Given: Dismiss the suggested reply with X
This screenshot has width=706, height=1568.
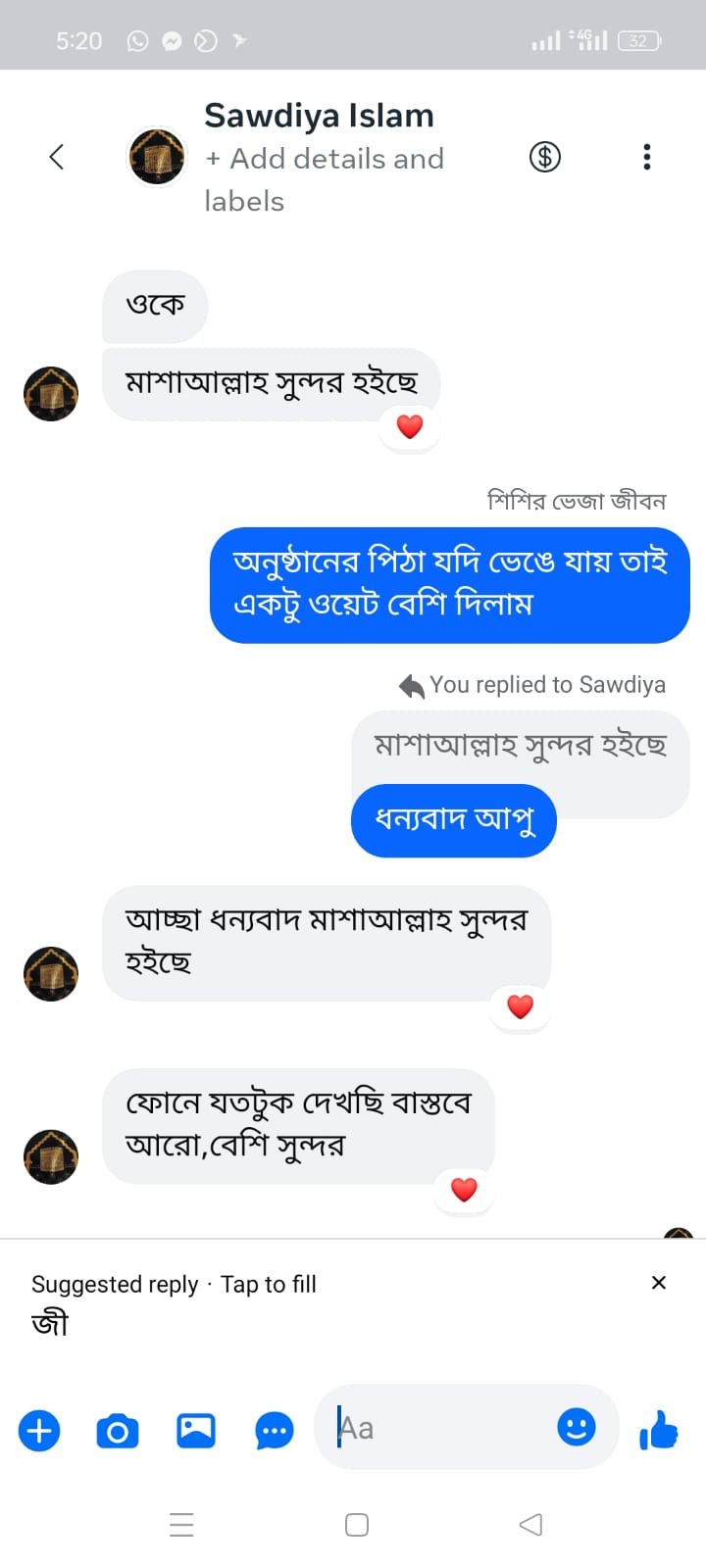Looking at the screenshot, I should point(659,1283).
